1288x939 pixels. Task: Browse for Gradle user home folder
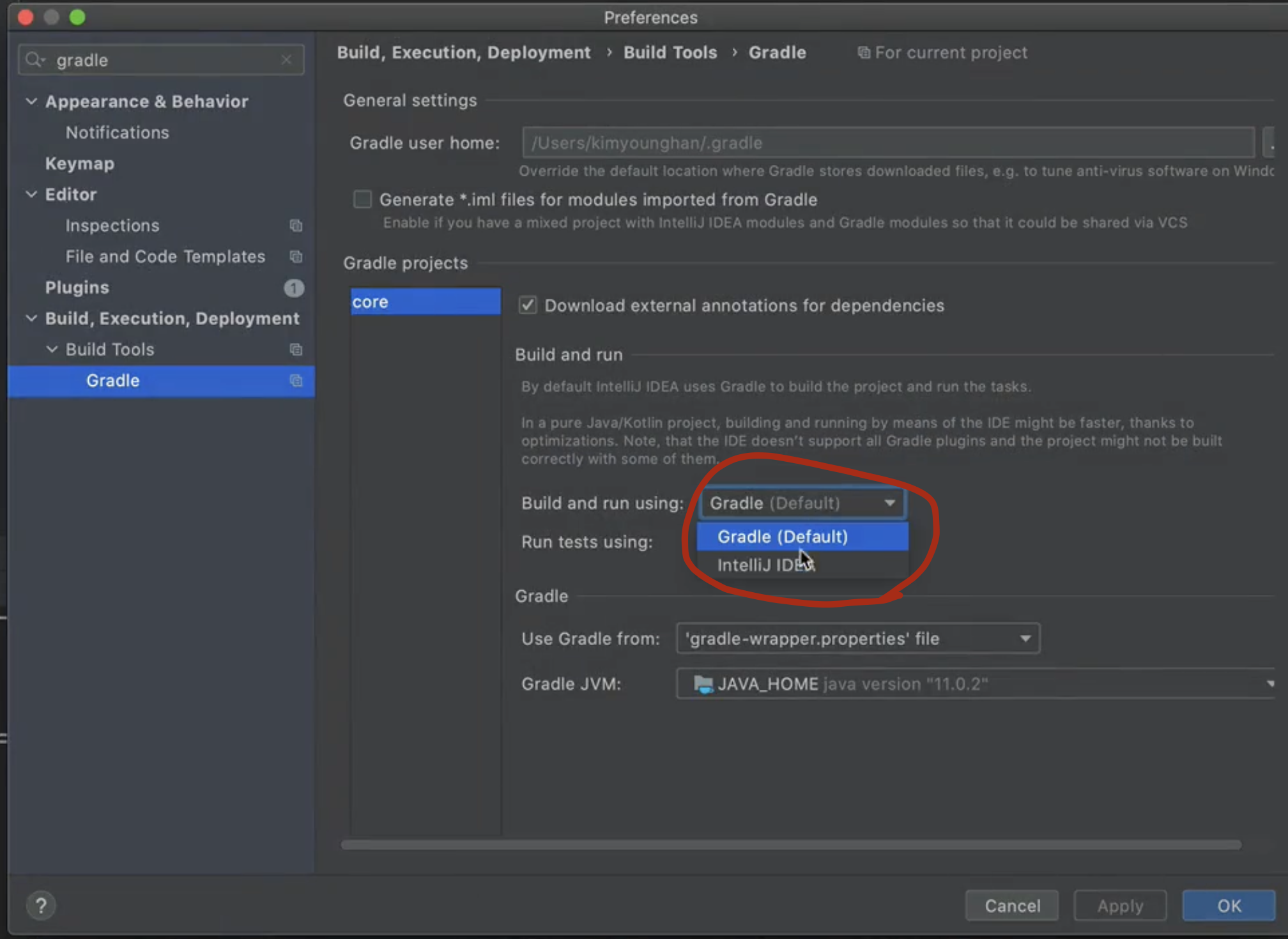1270,143
